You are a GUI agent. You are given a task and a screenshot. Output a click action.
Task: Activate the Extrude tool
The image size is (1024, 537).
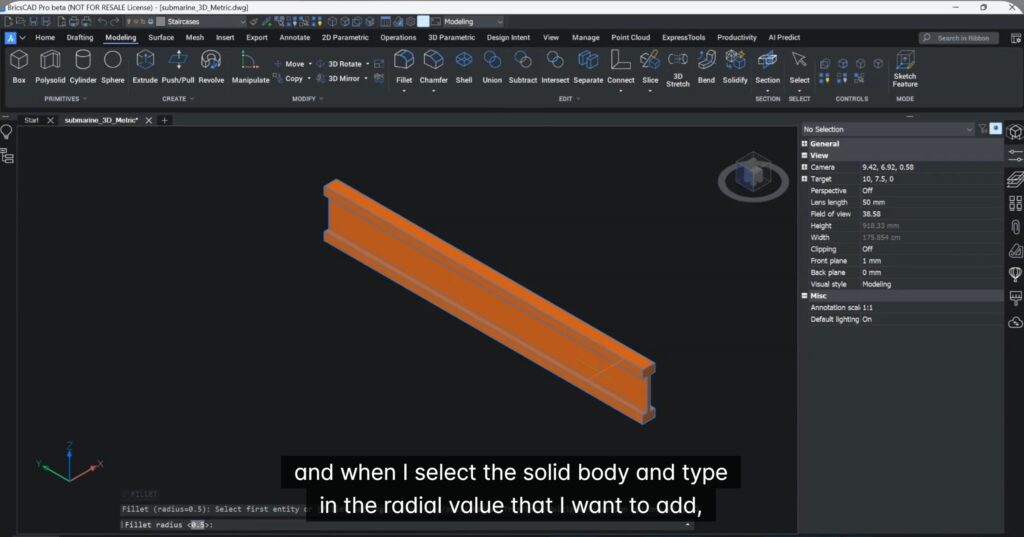[145, 67]
